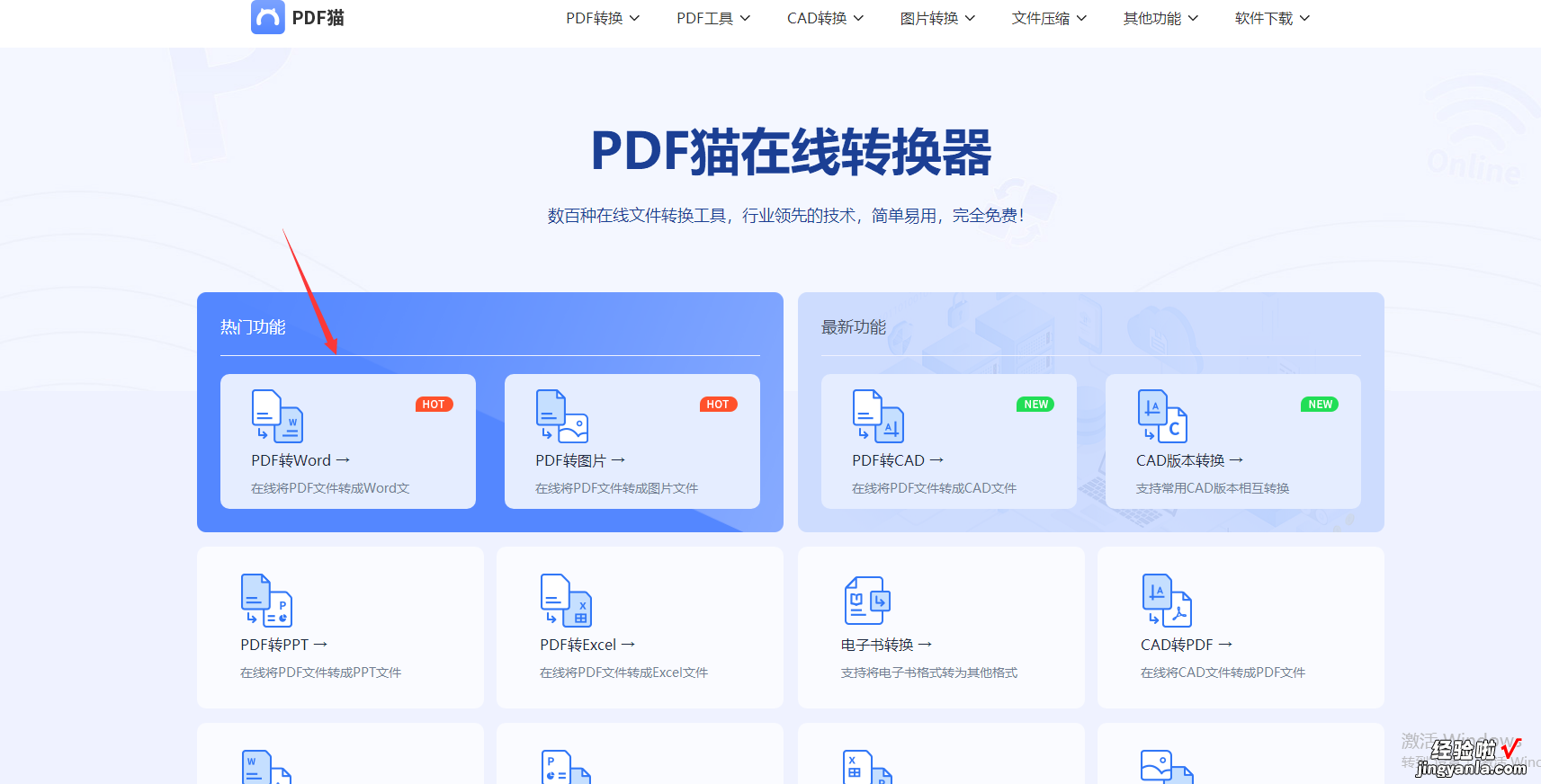1541x784 pixels.
Task: Open the PDF转图片 → link
Action: click(580, 460)
